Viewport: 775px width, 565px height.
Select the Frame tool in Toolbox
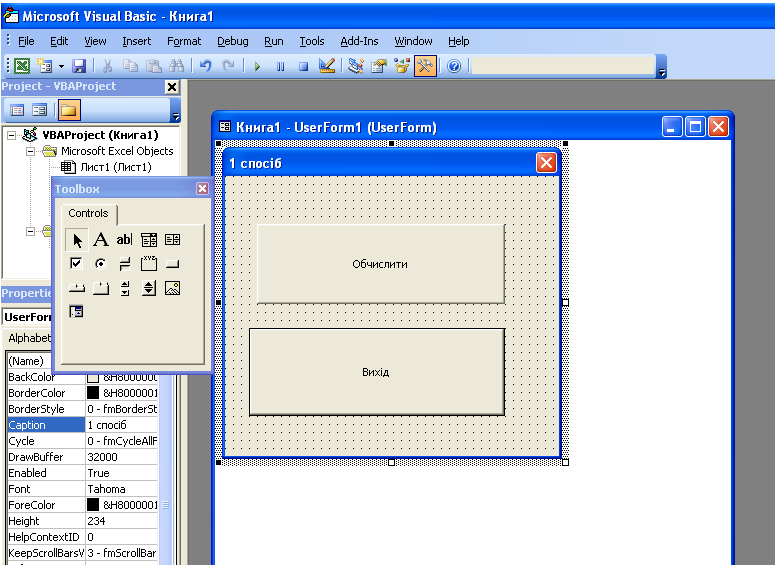click(149, 263)
